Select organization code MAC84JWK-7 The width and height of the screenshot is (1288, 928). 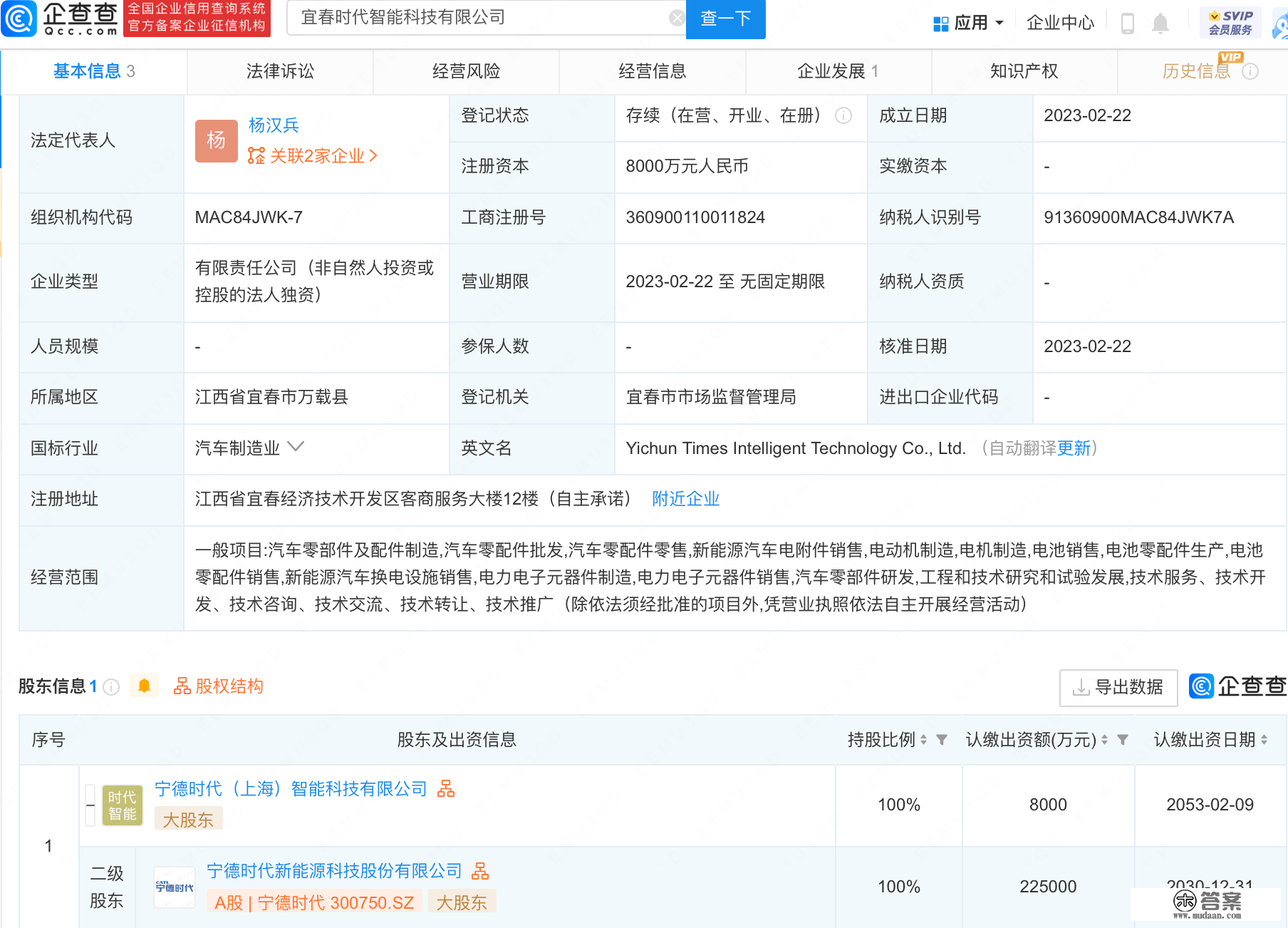tap(249, 217)
